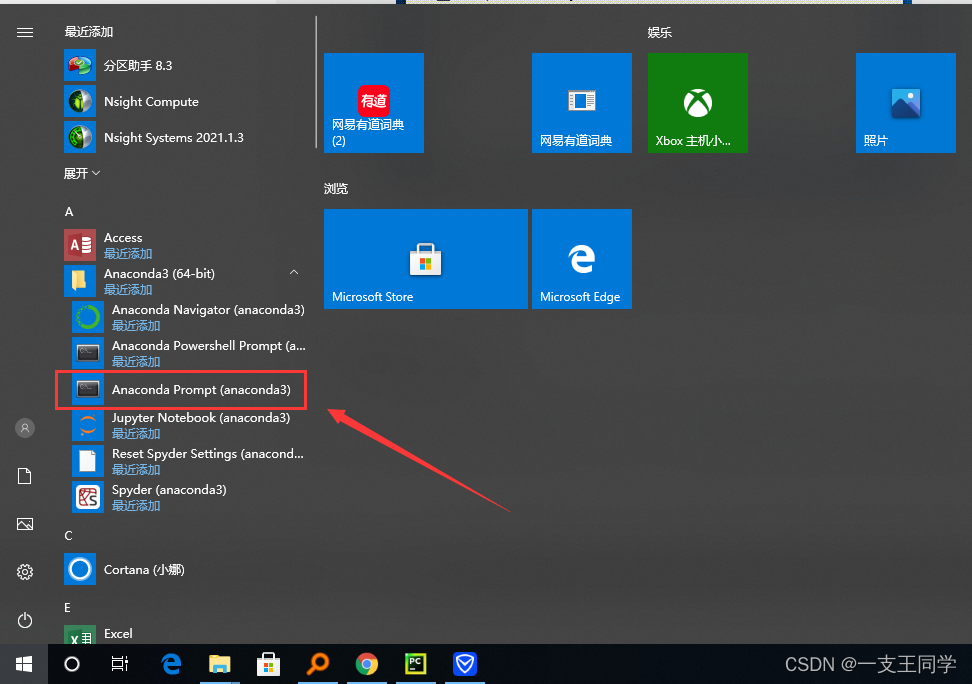Launch Excel icon in app list

click(x=80, y=634)
